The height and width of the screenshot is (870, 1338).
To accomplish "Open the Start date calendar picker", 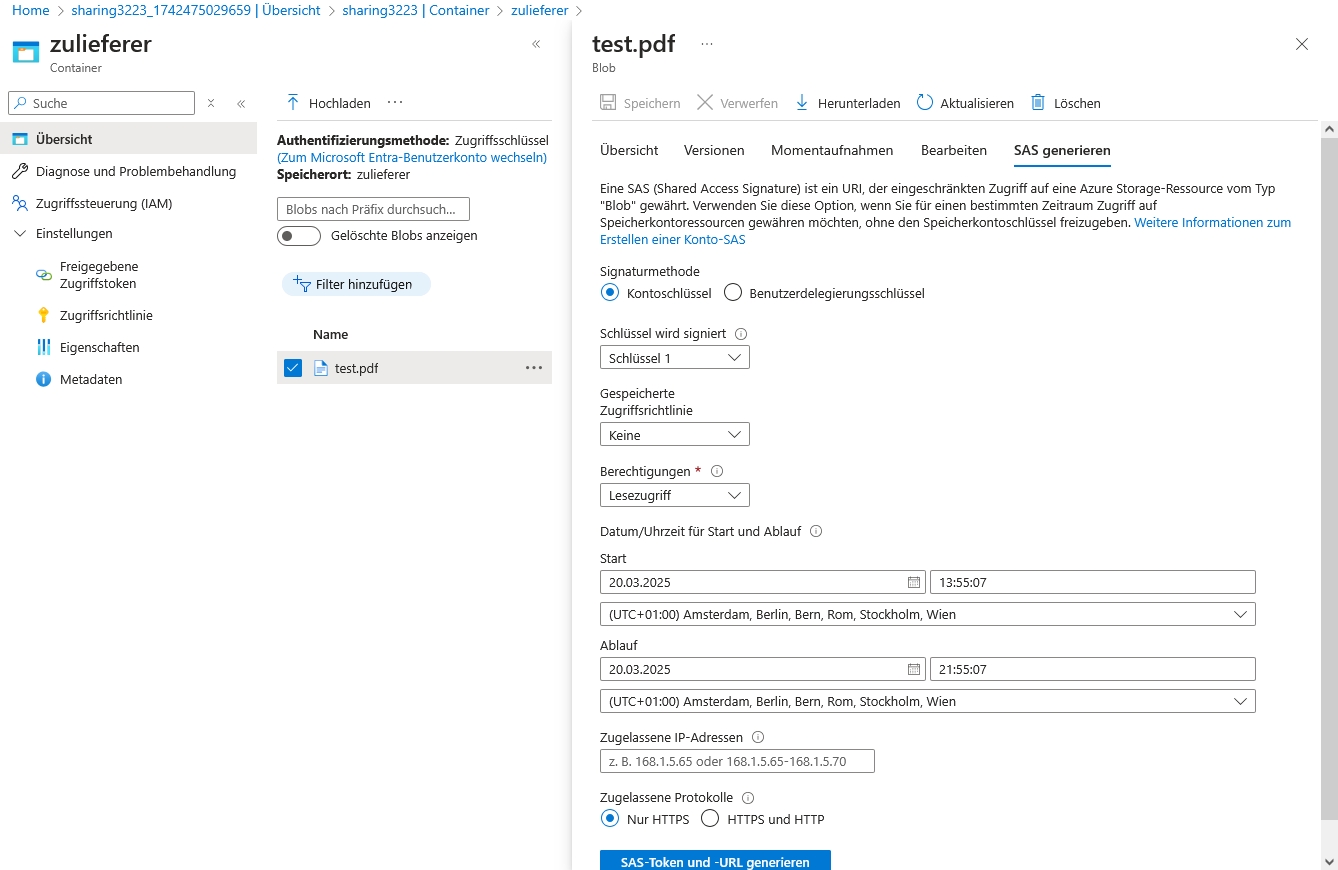I will pos(913,582).
